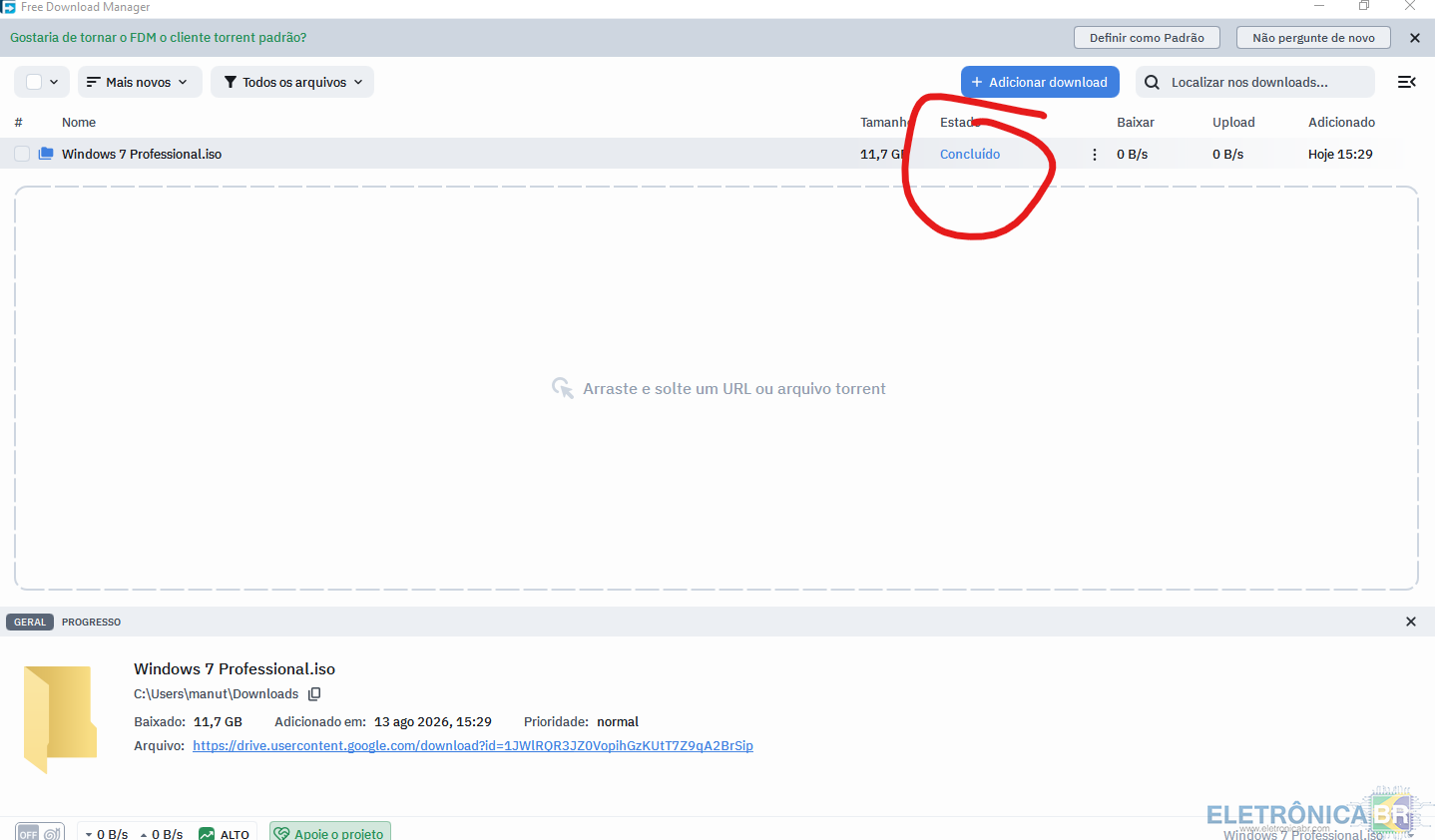Open the Mais novos sort dropdown
The height and width of the screenshot is (840, 1435).
tap(140, 82)
